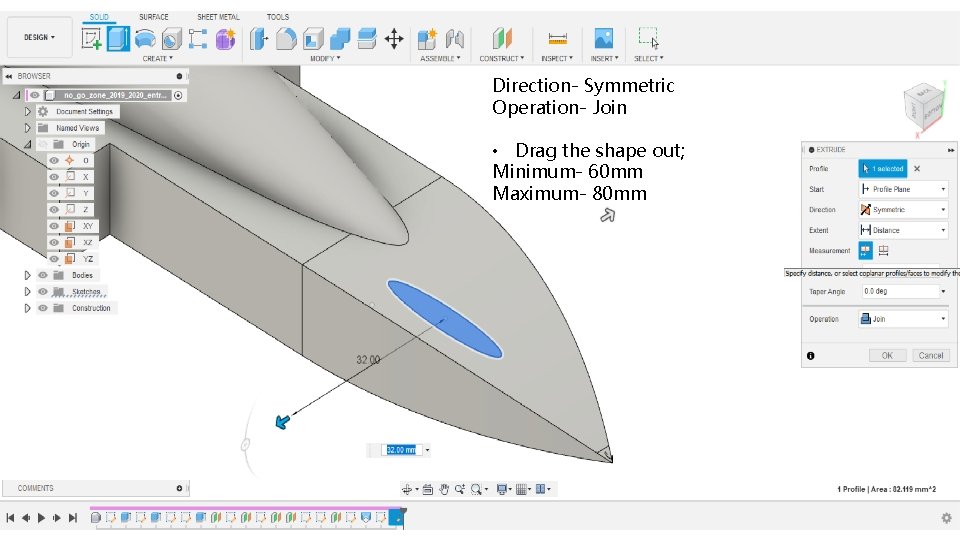This screenshot has width=960, height=540.
Task: Pick the Press Pull tool icon
Action: click(259, 39)
